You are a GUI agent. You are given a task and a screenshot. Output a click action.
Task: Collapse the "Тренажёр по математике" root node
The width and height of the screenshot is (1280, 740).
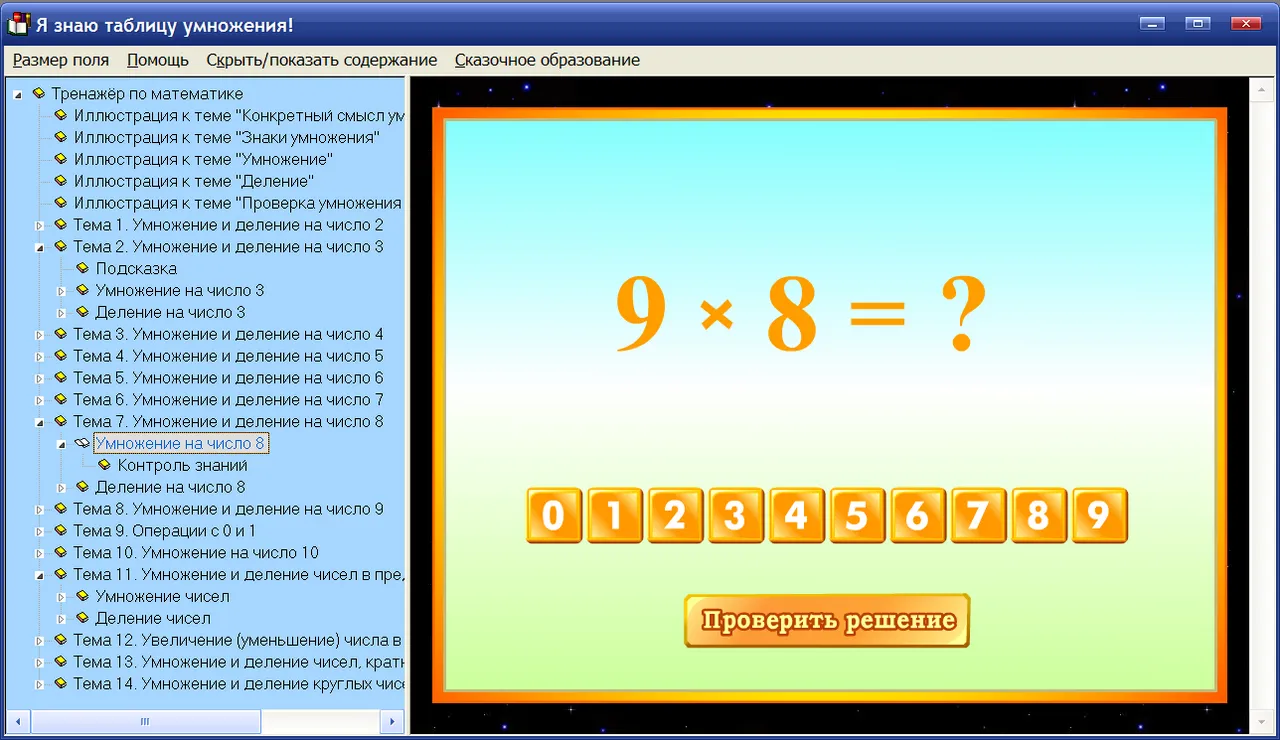18,94
